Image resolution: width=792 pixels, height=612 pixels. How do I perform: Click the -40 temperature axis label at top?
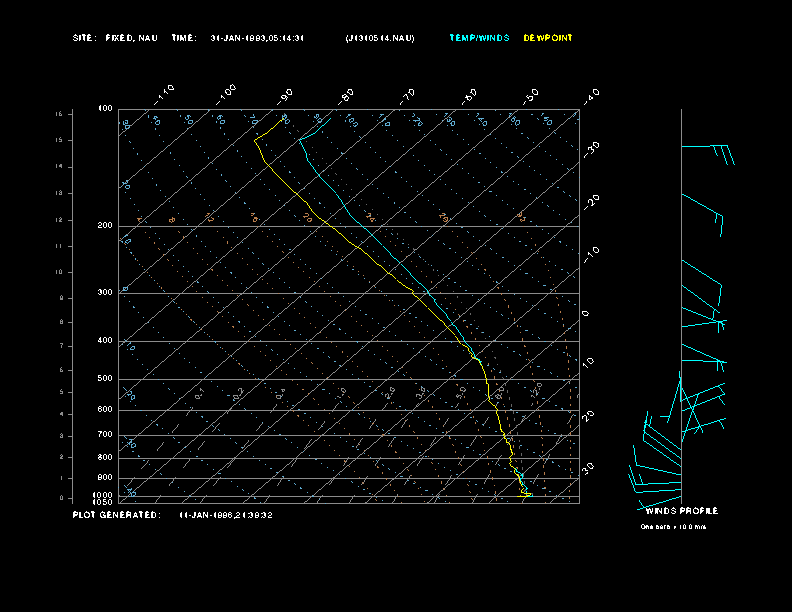pyautogui.click(x=591, y=95)
